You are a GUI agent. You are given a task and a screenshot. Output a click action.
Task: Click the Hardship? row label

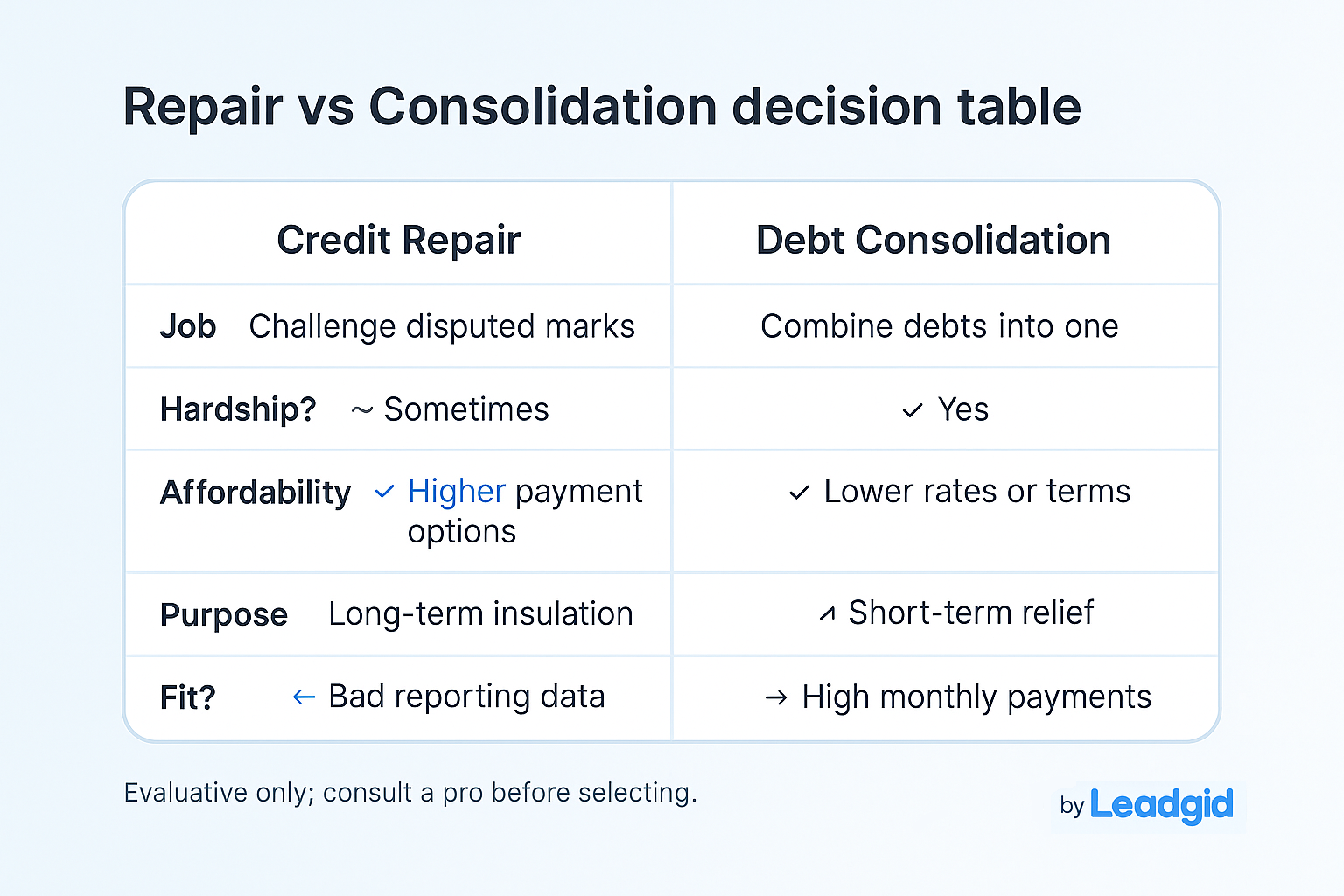[x=238, y=409]
